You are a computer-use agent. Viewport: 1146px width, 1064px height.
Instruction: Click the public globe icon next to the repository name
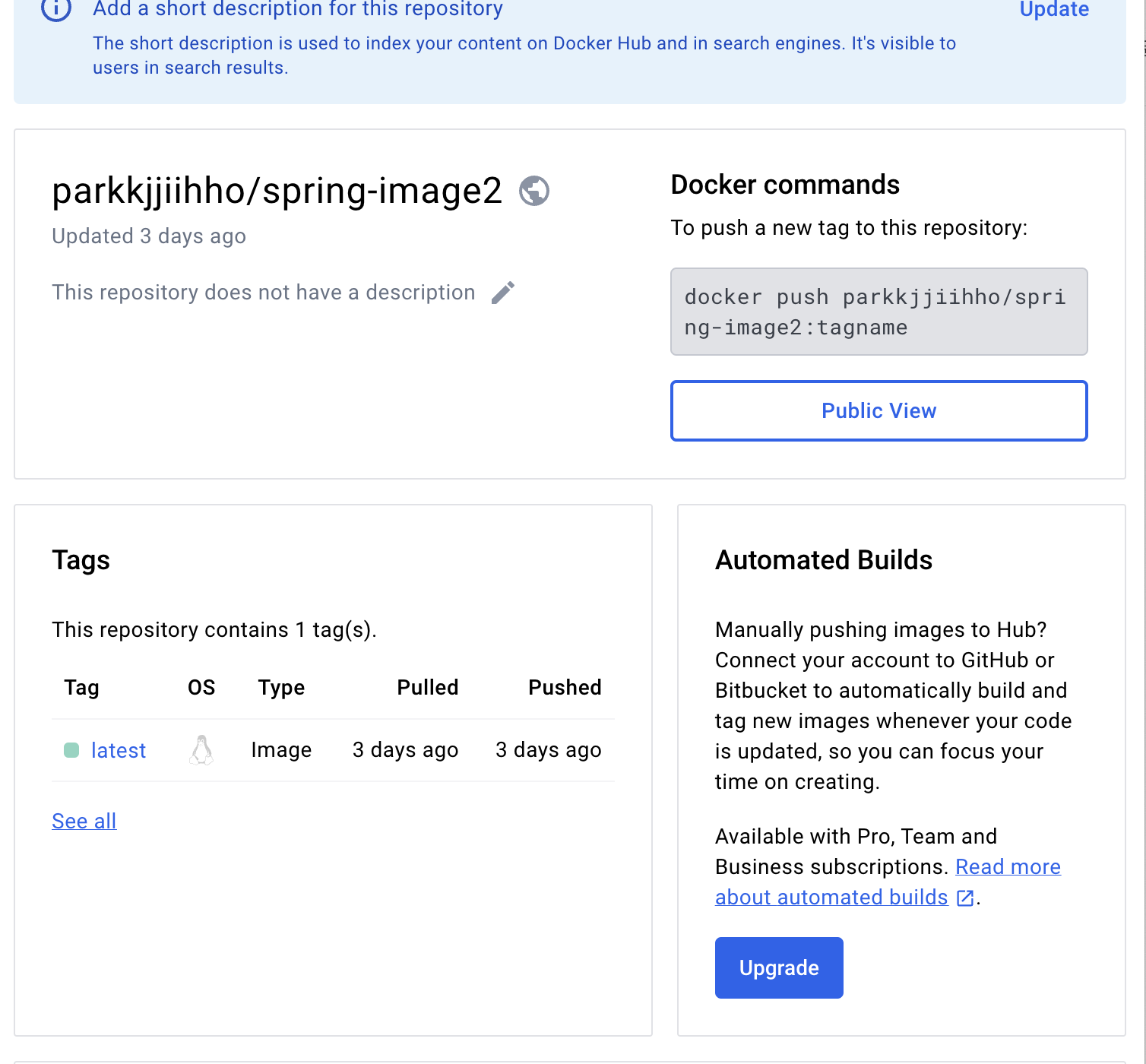[x=534, y=191]
